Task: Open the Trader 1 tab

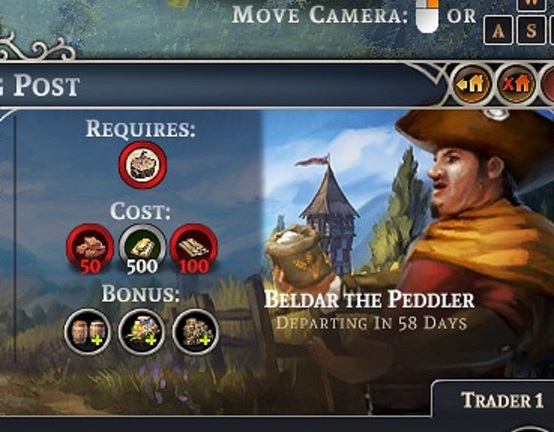Action: [x=502, y=400]
